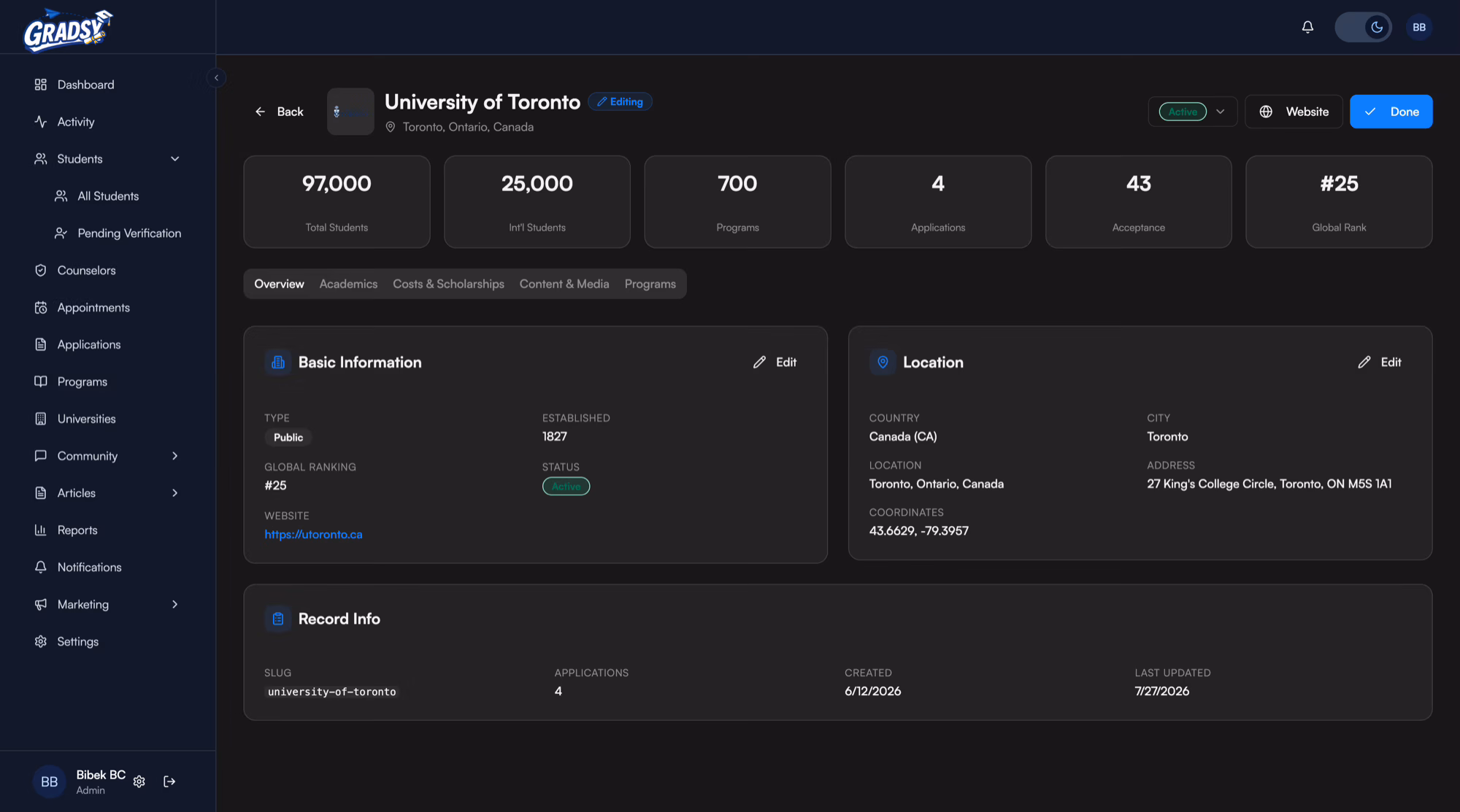Viewport: 1460px width, 812px height.
Task: Open BB user avatar menu at top right
Action: pos(1418,27)
